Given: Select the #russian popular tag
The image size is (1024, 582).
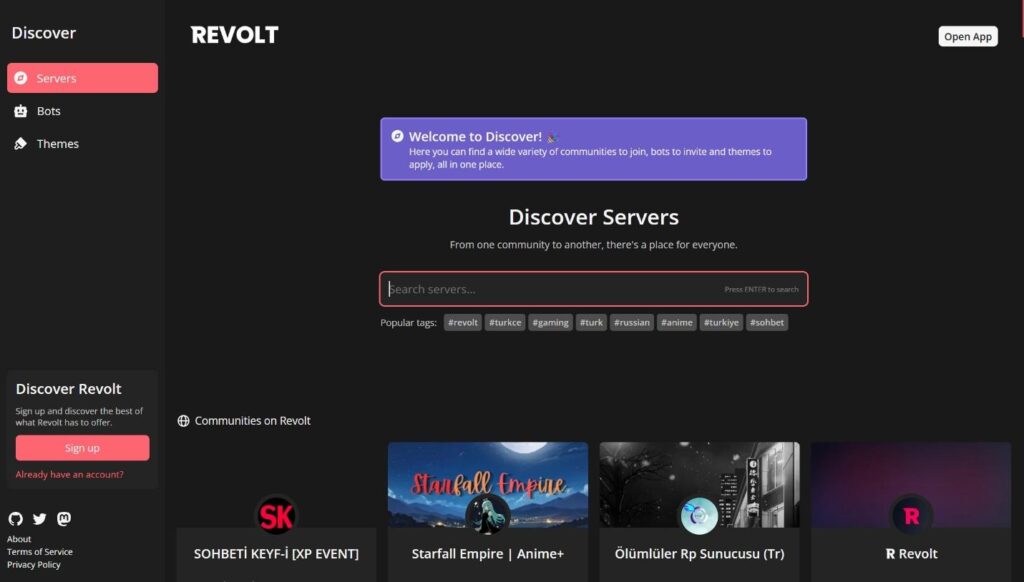Looking at the screenshot, I should click(x=632, y=322).
